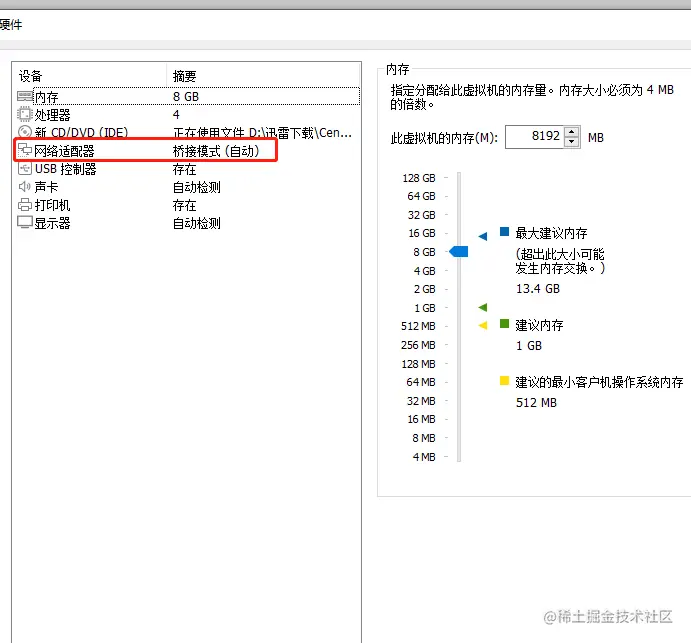Click the processor (处理器) chip icon
This screenshot has width=691, height=643.
[25, 114]
